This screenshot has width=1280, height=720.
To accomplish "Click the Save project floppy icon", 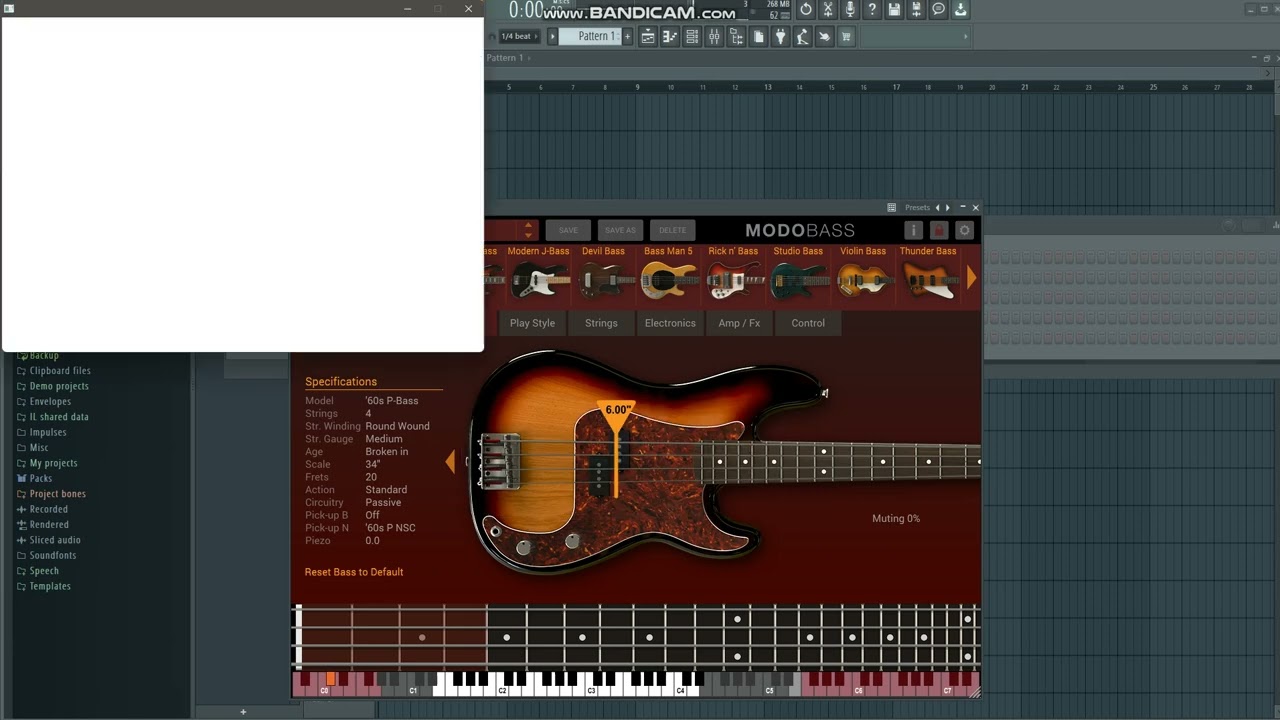I will pyautogui.click(x=894, y=10).
